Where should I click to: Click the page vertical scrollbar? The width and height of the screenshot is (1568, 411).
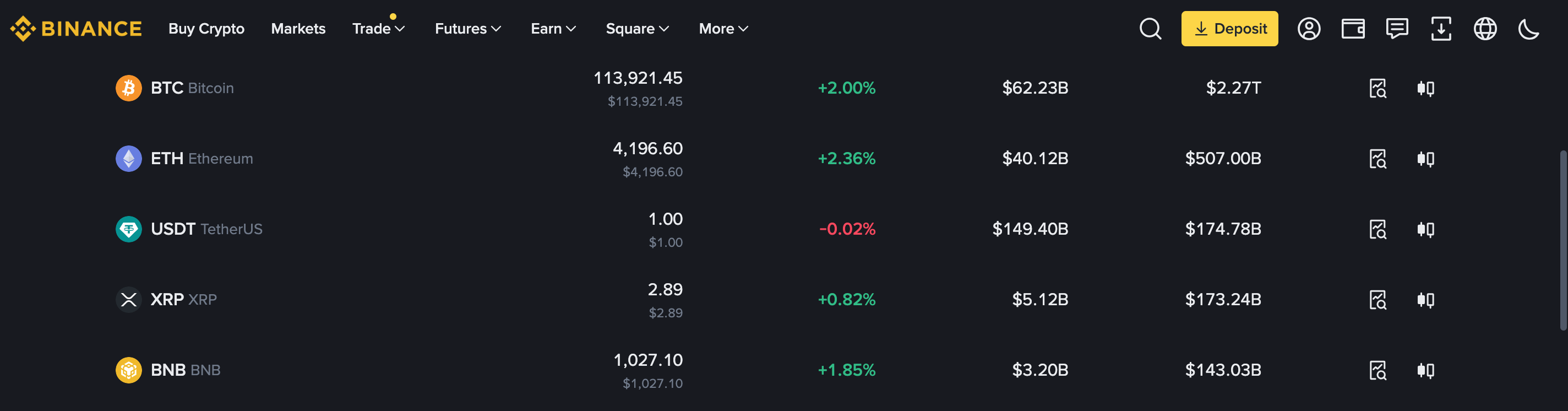tap(1562, 241)
